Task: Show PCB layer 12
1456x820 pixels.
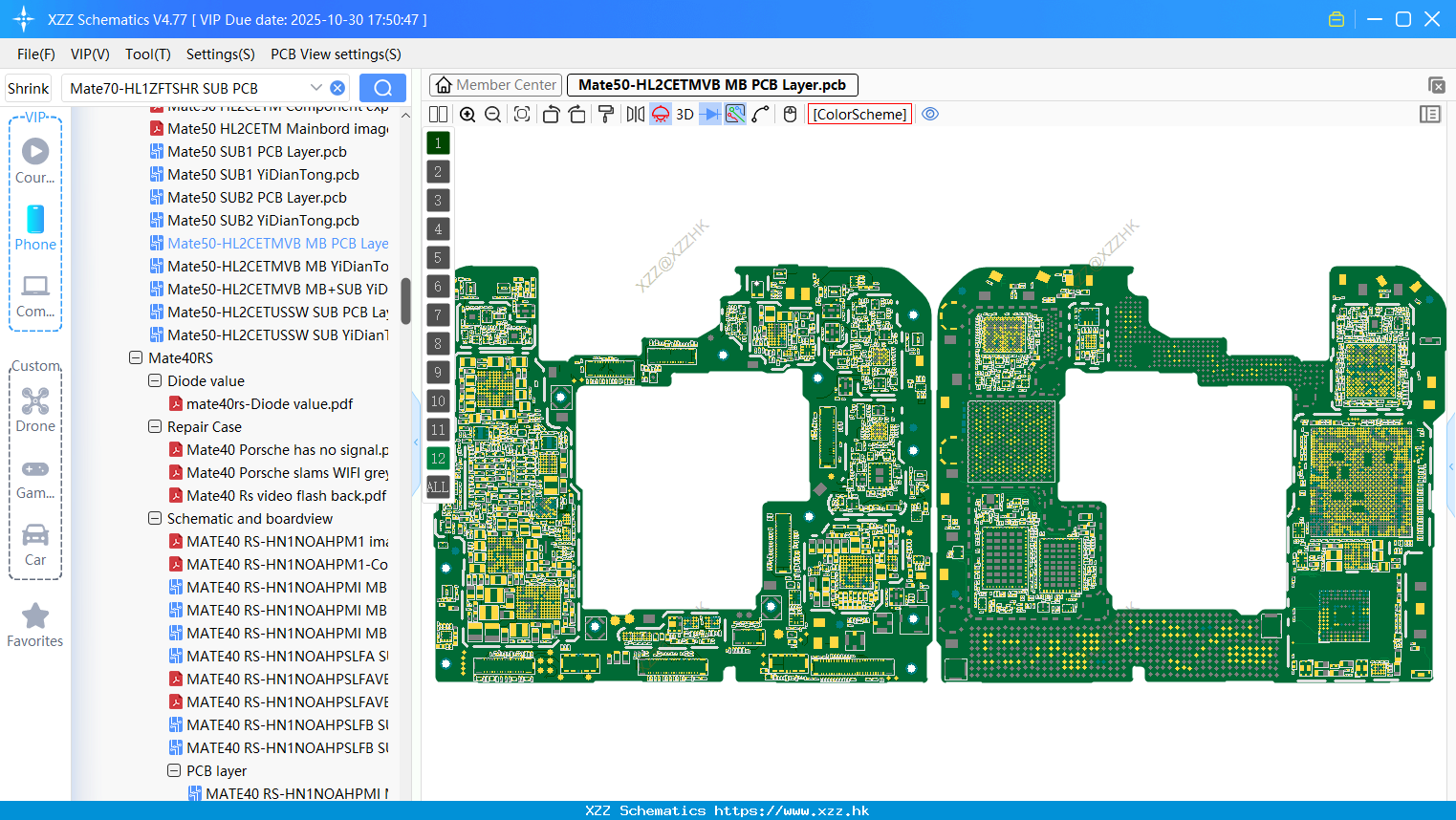Action: (x=438, y=459)
